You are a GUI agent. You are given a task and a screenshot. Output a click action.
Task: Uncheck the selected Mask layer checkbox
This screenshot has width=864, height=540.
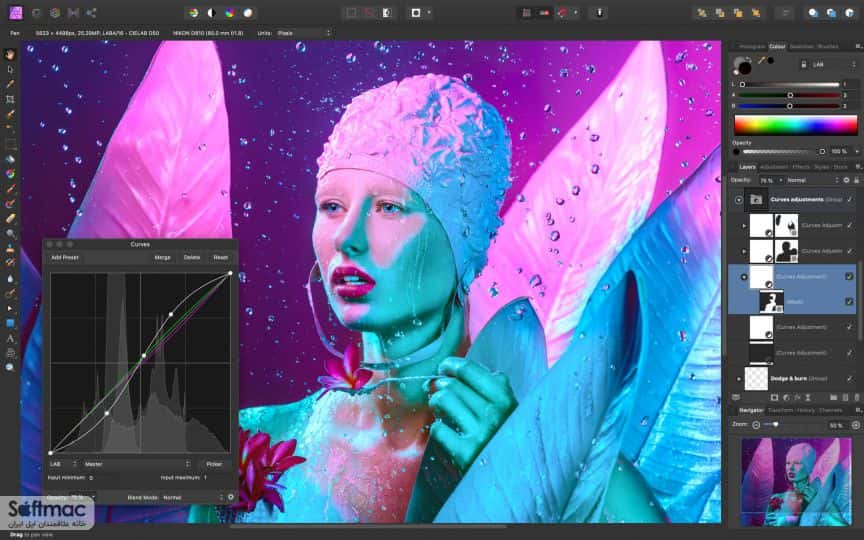pos(850,301)
